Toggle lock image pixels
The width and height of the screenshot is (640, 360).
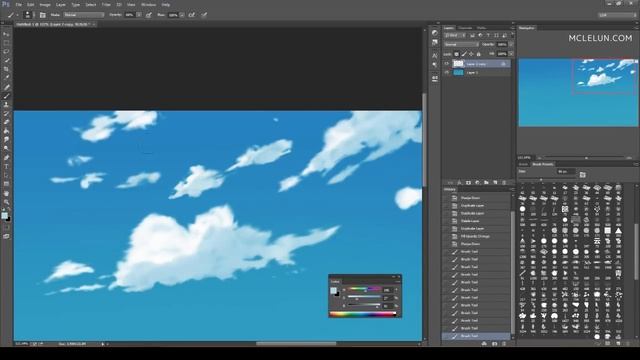click(x=464, y=54)
